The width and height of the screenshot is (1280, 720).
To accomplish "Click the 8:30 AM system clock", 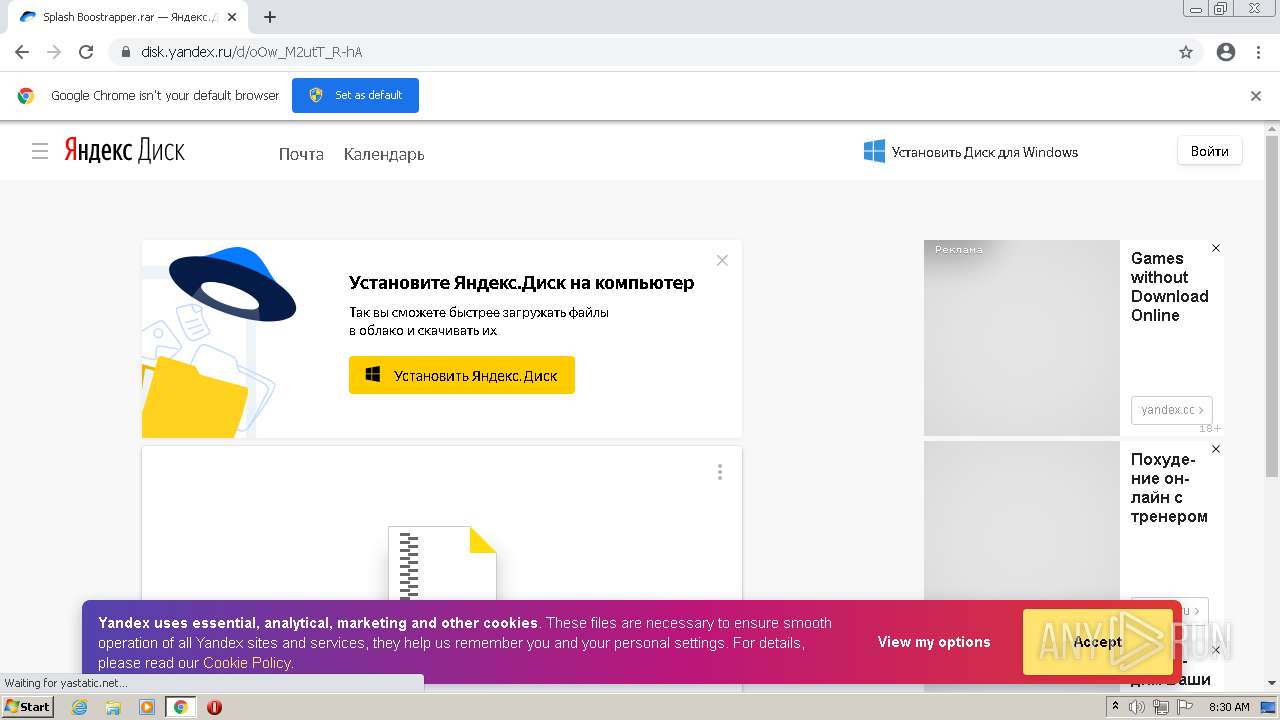I will click(1230, 707).
